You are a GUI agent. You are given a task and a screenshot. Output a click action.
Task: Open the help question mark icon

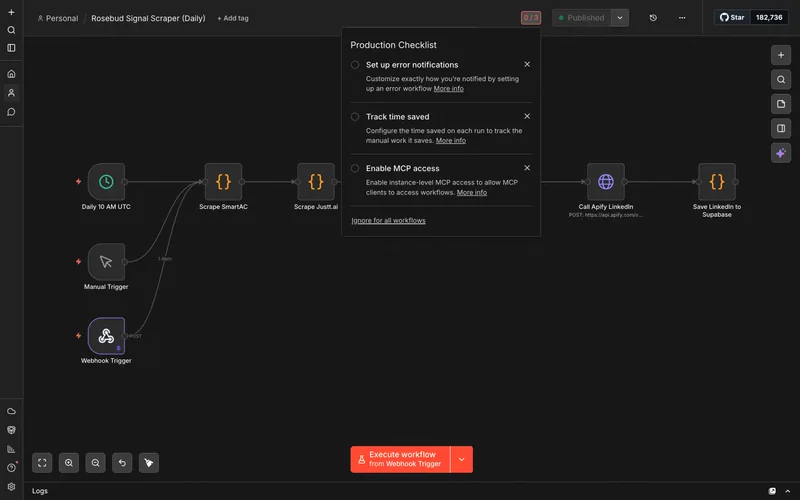point(11,467)
